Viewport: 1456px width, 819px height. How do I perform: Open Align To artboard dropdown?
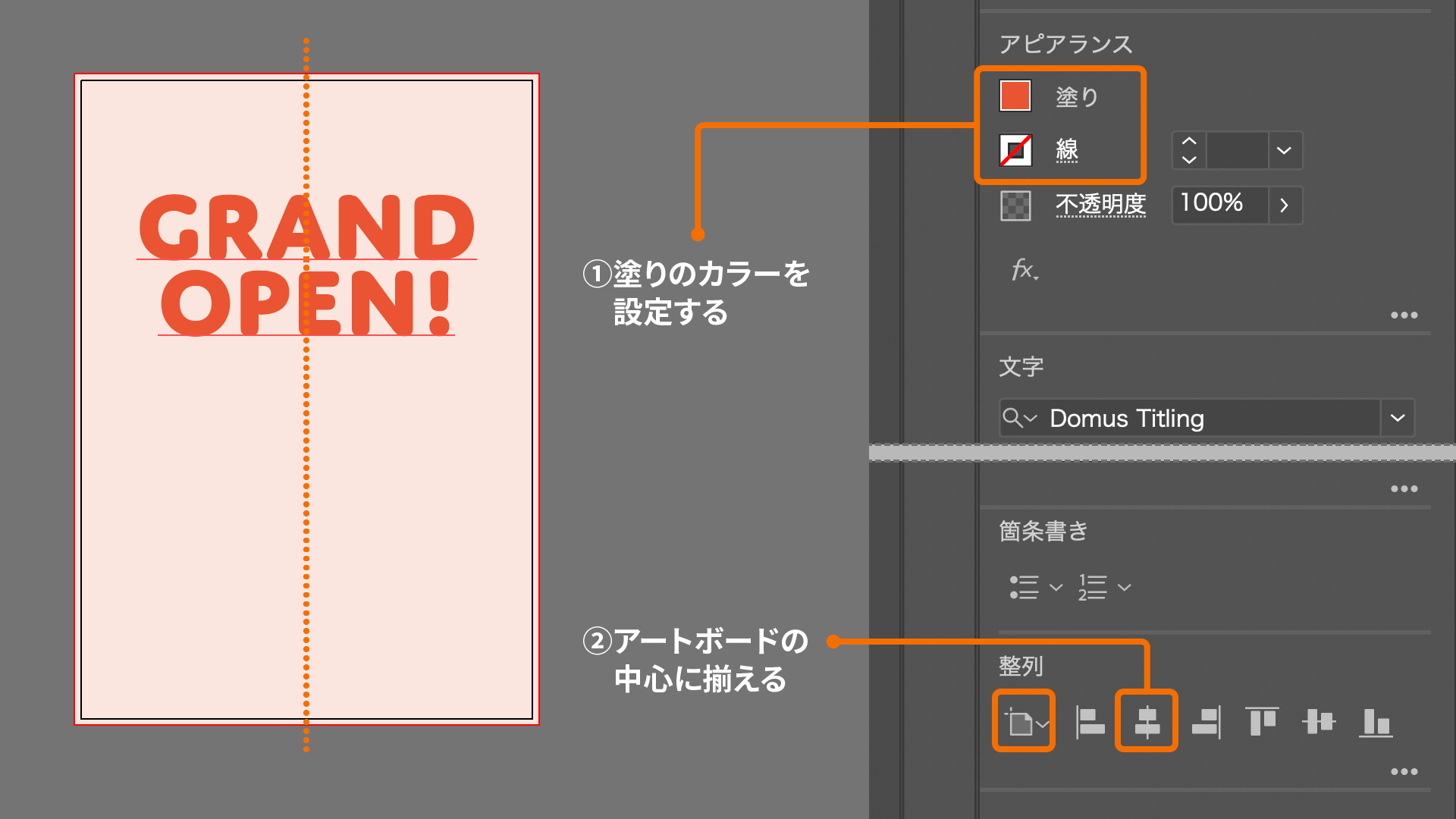pos(1024,722)
